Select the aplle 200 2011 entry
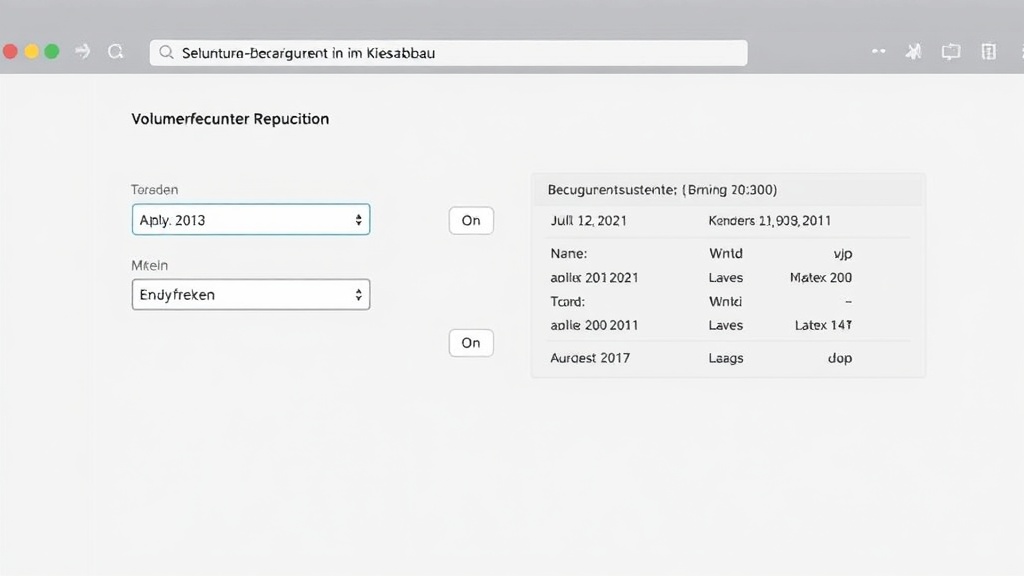This screenshot has width=1024, height=576. click(594, 325)
